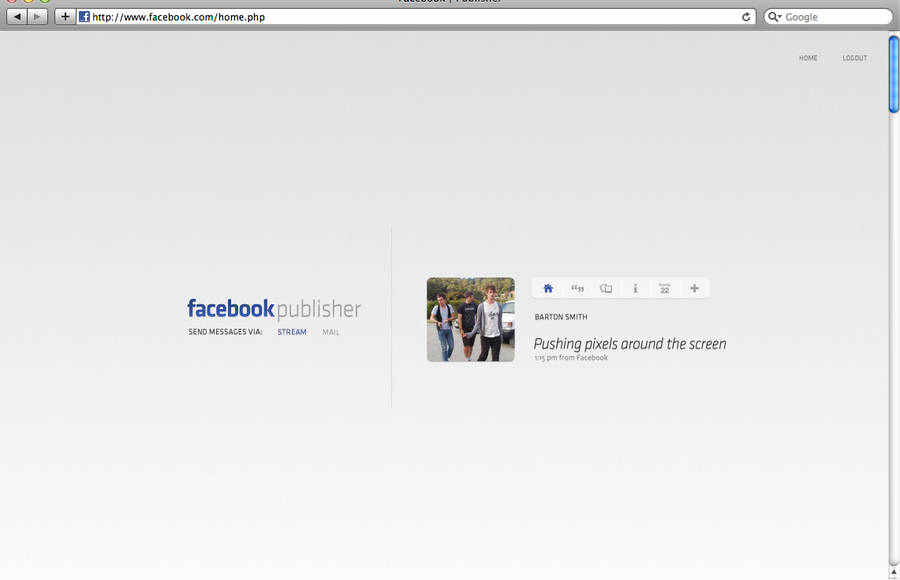Go back with browser back arrow
Viewport: 900px width, 580px height.
coord(17,17)
